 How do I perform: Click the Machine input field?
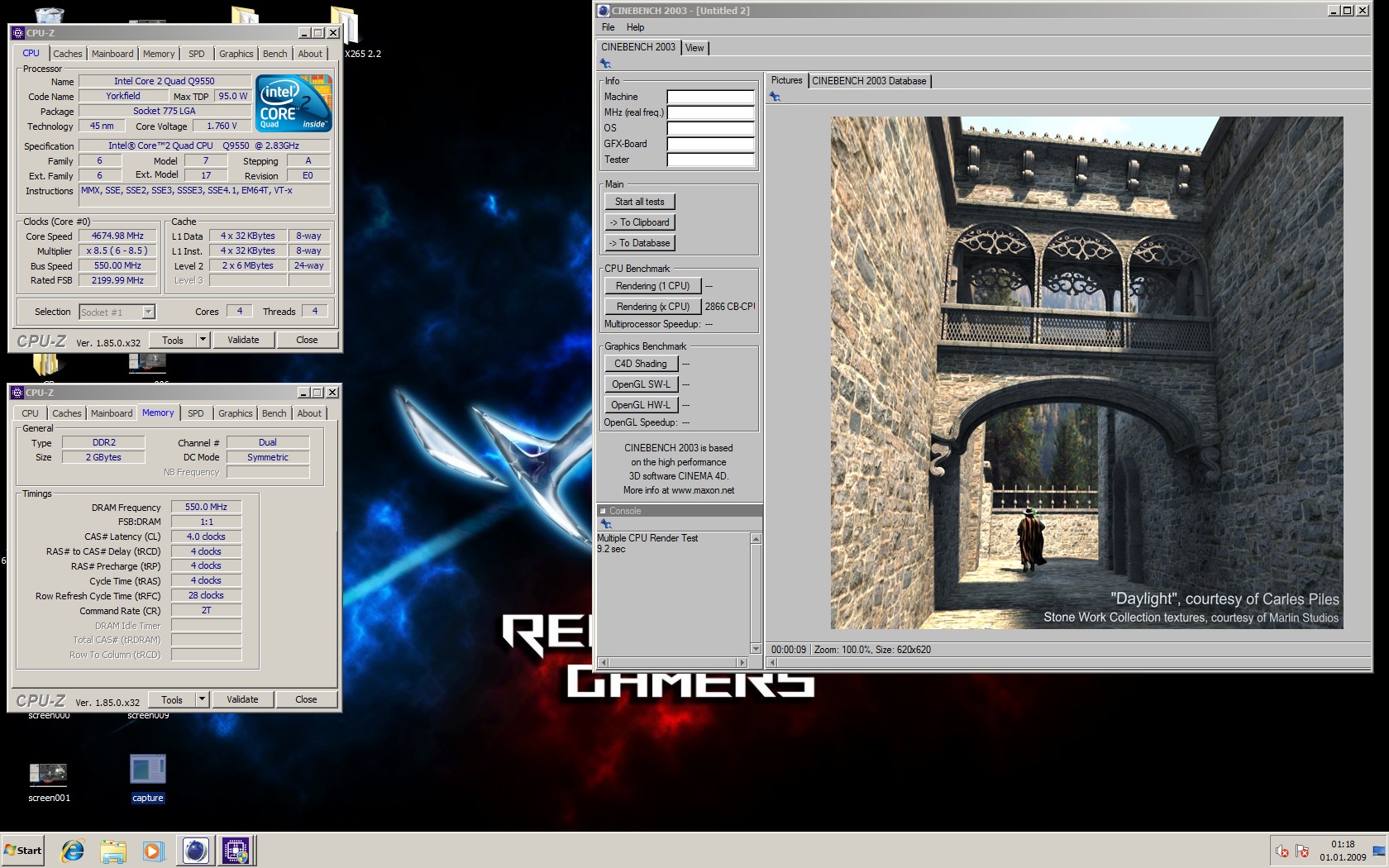710,97
